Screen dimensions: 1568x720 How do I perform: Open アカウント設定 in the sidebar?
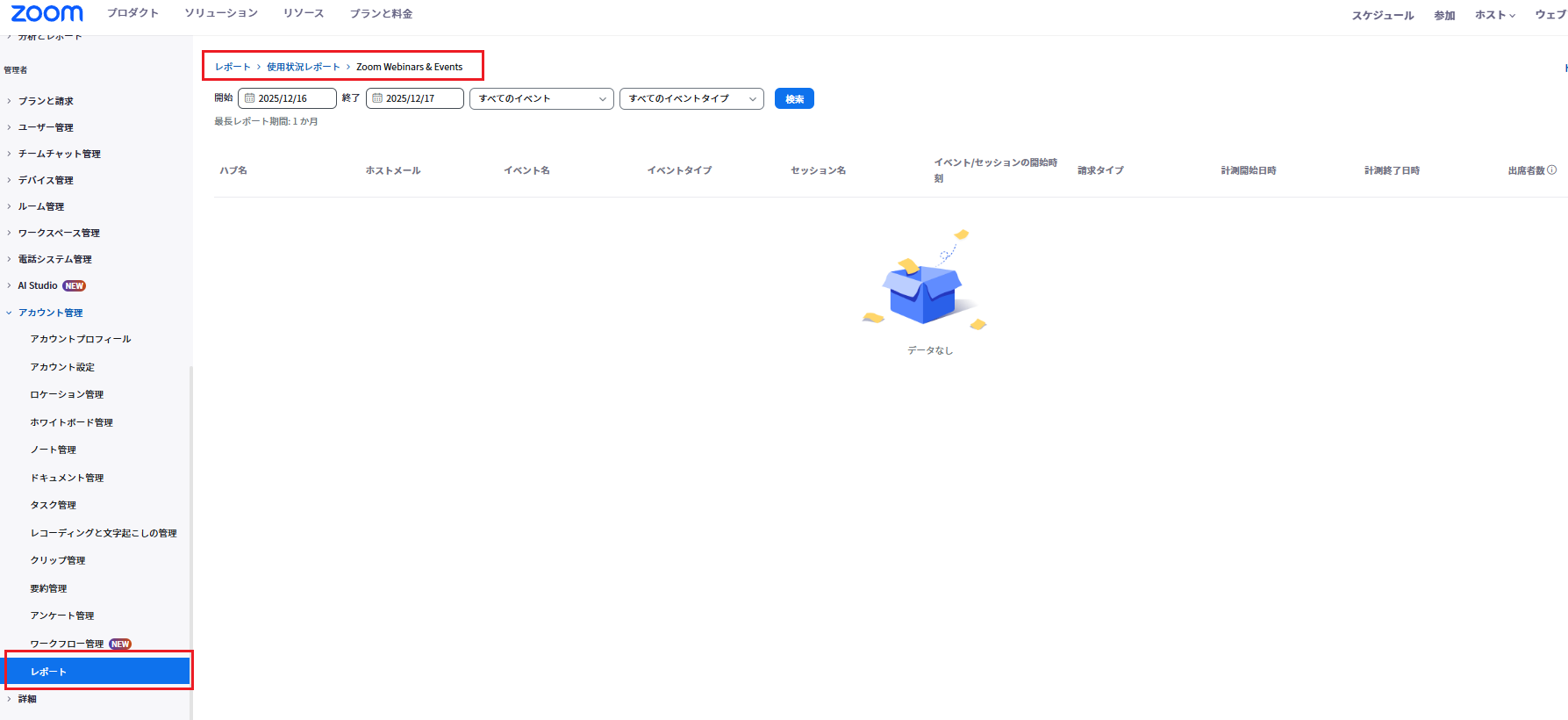click(x=62, y=367)
